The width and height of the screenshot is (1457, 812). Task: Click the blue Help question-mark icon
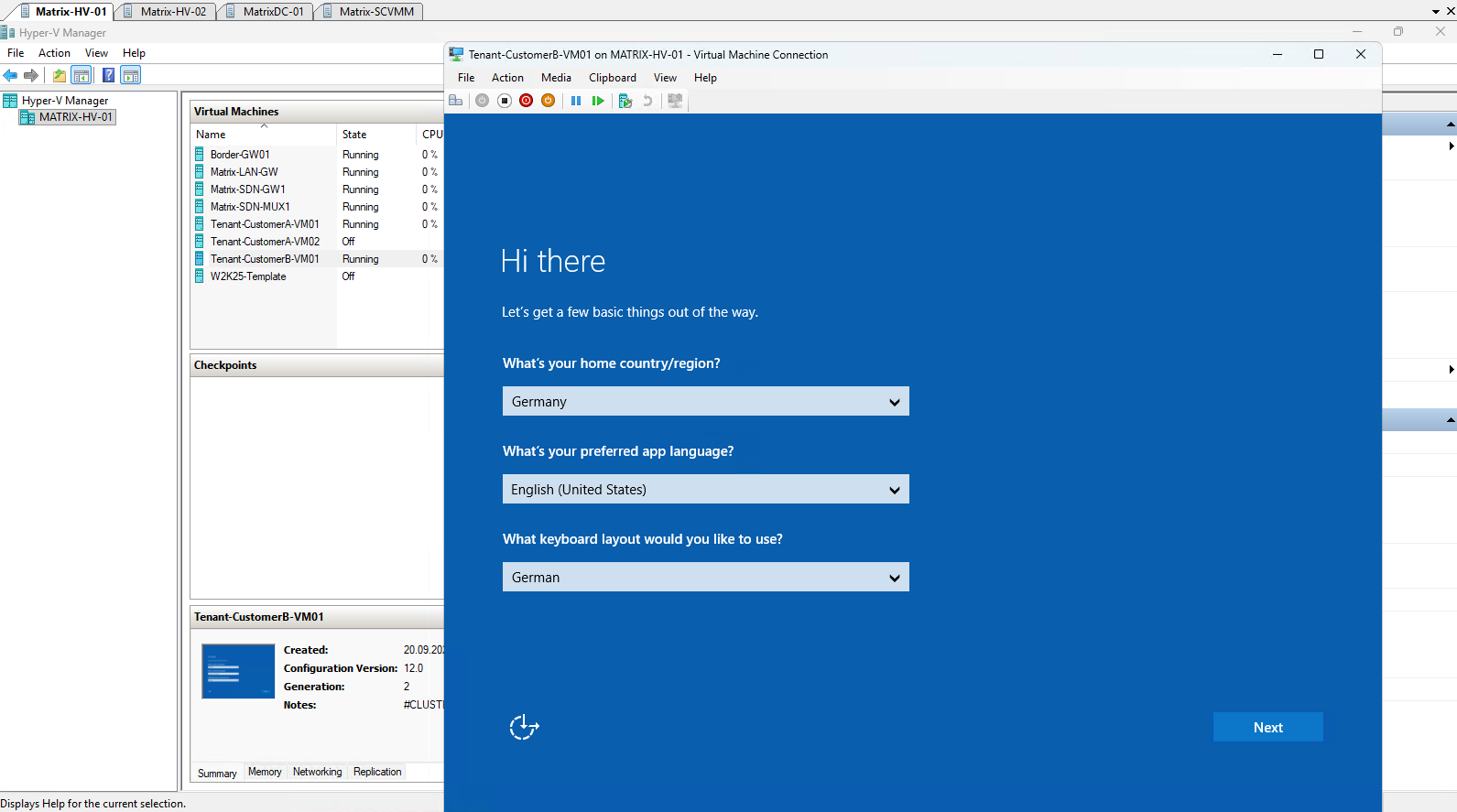(x=108, y=75)
